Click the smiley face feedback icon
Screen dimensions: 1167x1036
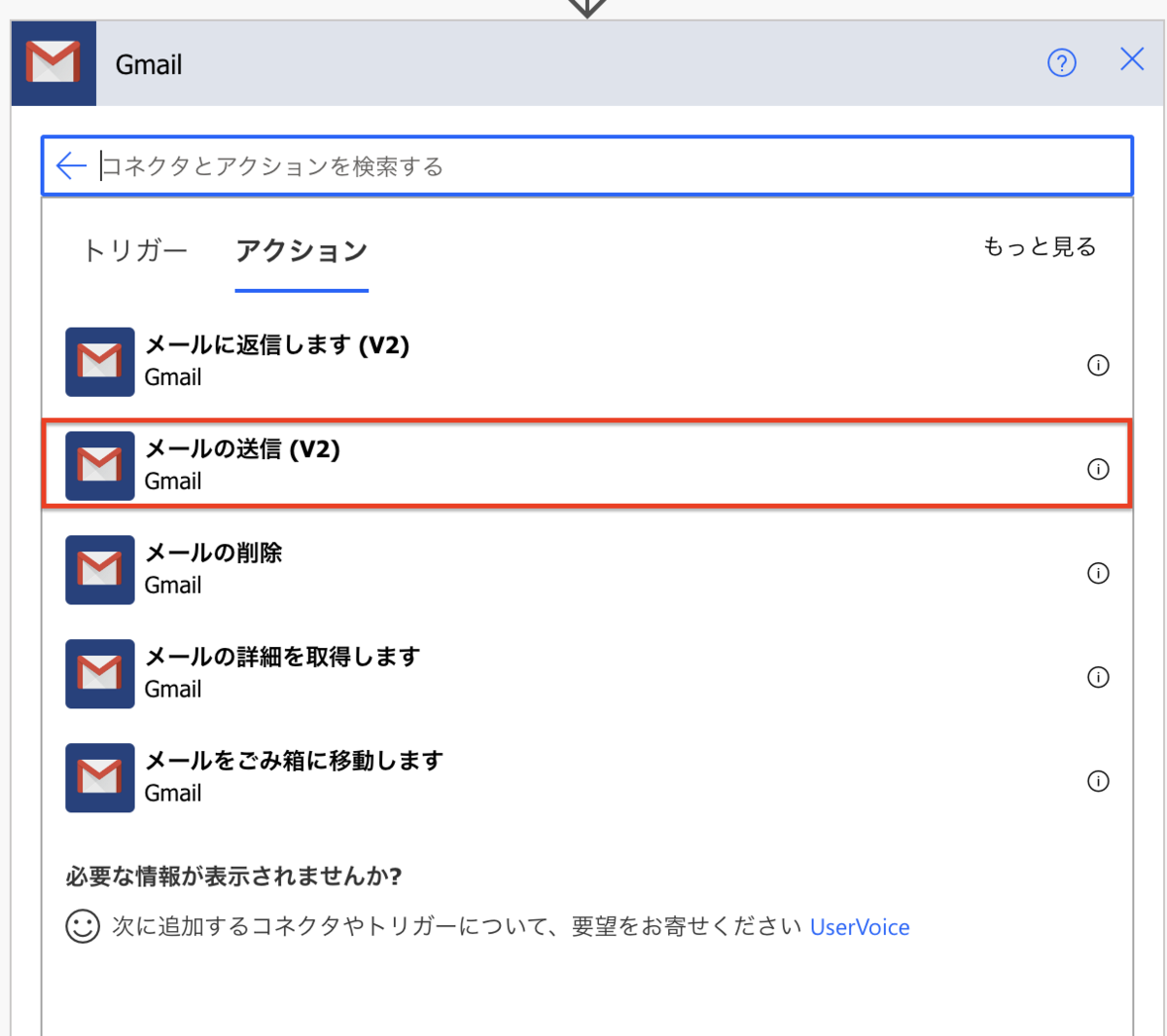tap(83, 926)
